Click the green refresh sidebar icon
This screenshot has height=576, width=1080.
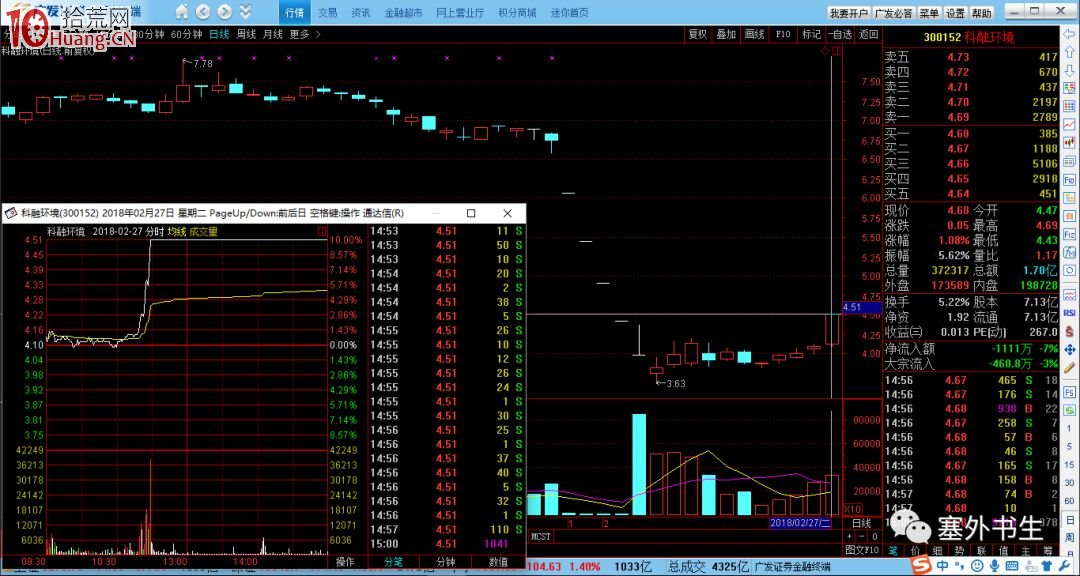coord(1070,411)
